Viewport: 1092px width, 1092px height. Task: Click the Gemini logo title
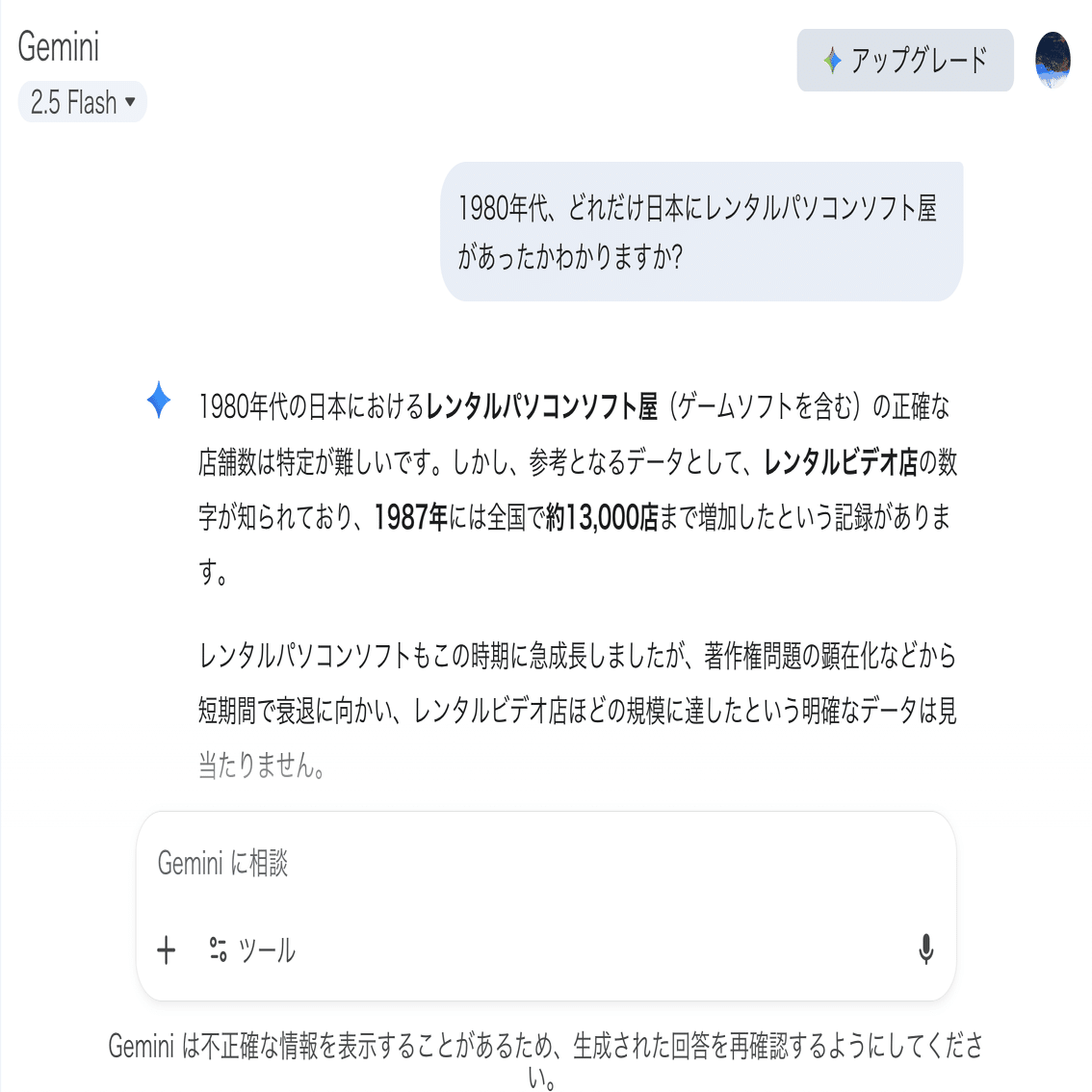59,46
